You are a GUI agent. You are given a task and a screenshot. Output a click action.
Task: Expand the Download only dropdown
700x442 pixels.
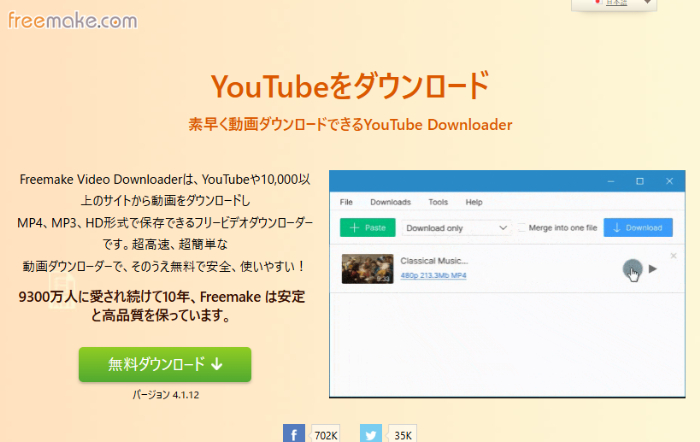[456, 228]
